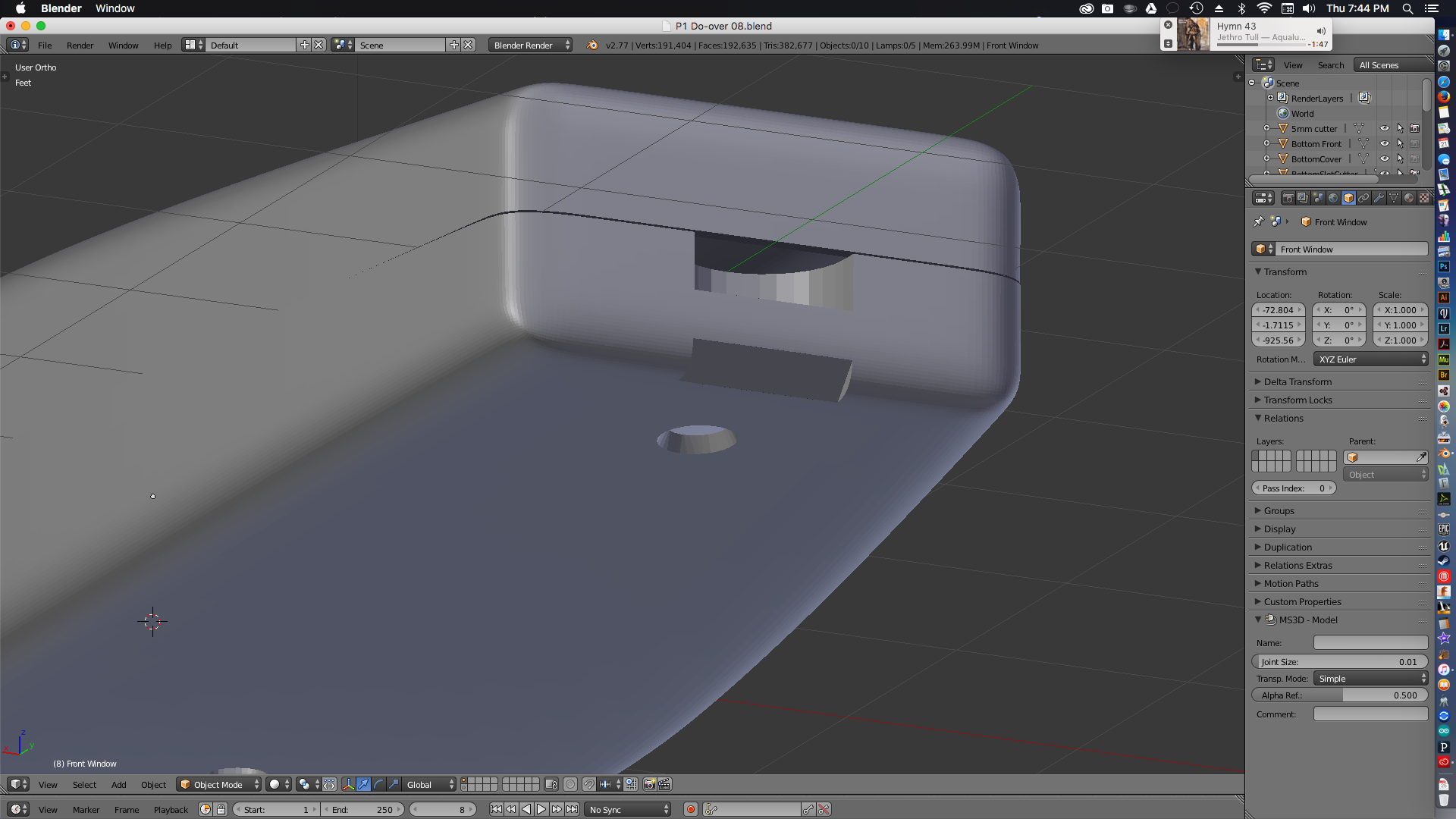Open the Render menu in info header
The image size is (1456, 819).
pyautogui.click(x=80, y=45)
